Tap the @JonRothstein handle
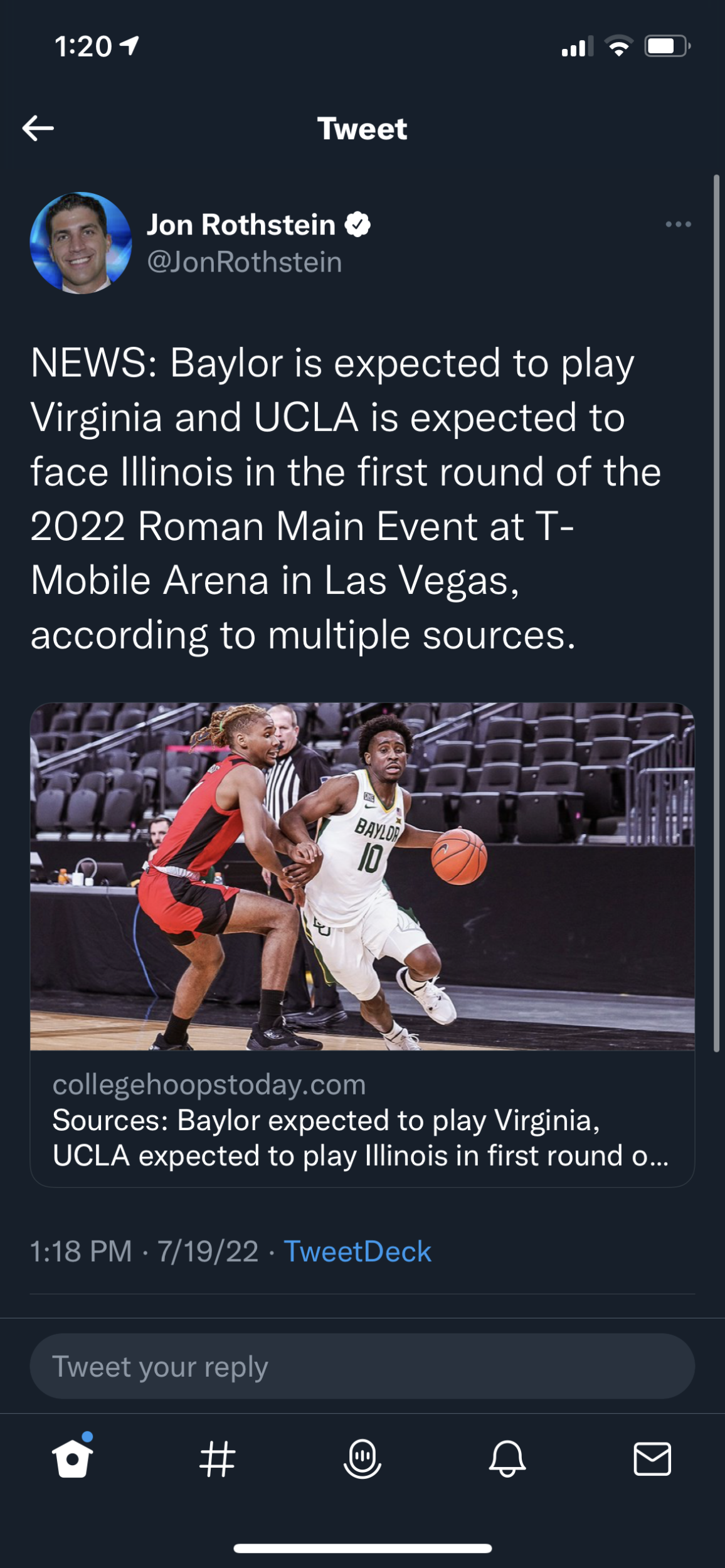This screenshot has height=1568, width=725. pyautogui.click(x=245, y=262)
